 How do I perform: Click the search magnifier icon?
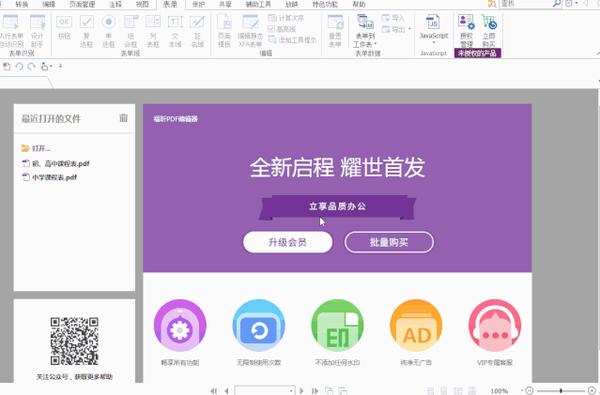pos(557,3)
